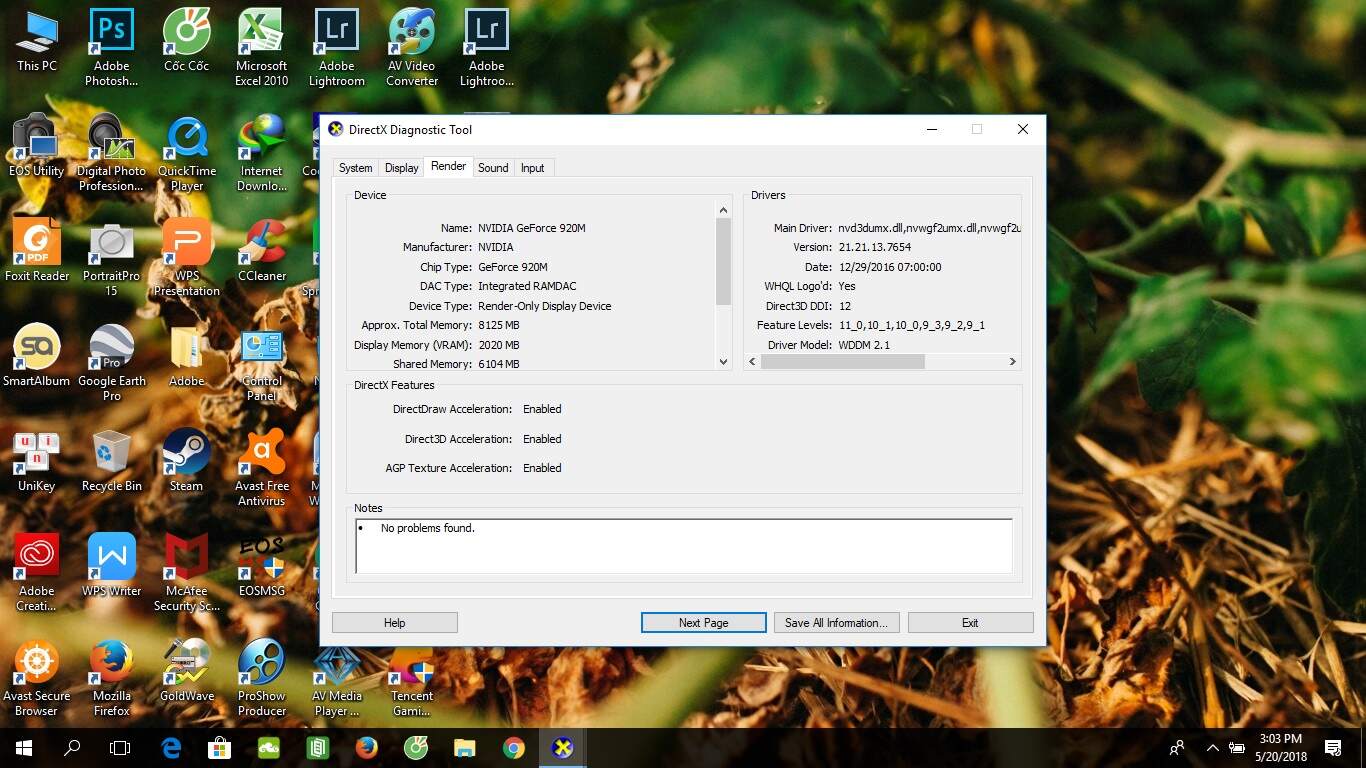Click the Notes text box
The width and height of the screenshot is (1366, 768).
coord(684,546)
